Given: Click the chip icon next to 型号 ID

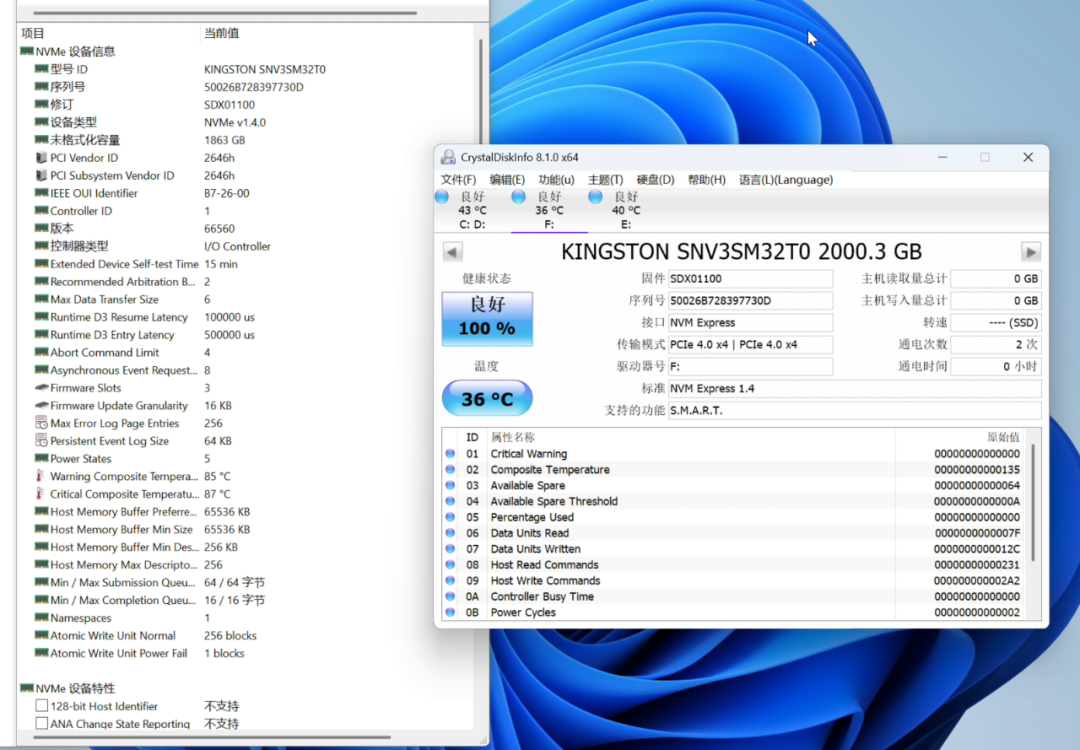Looking at the screenshot, I should pos(41,69).
